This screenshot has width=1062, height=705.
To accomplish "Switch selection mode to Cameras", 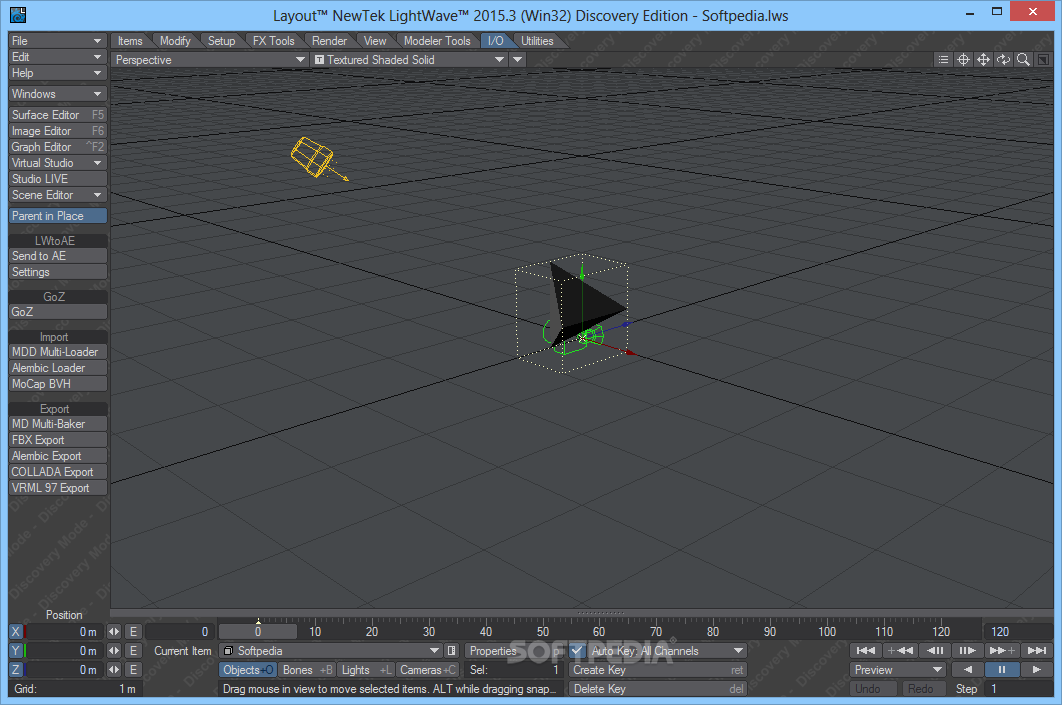I will pos(427,669).
